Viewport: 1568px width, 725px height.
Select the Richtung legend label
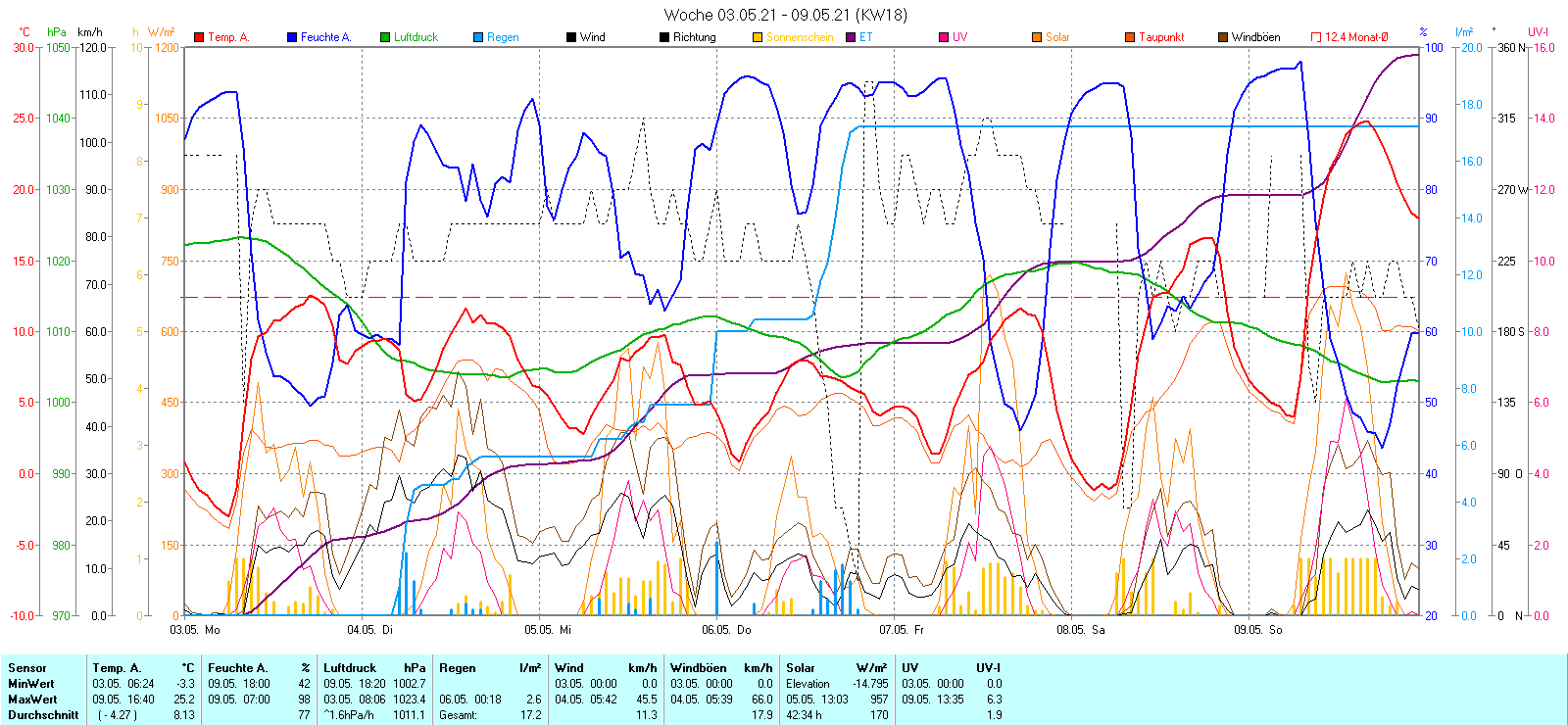coord(694,37)
